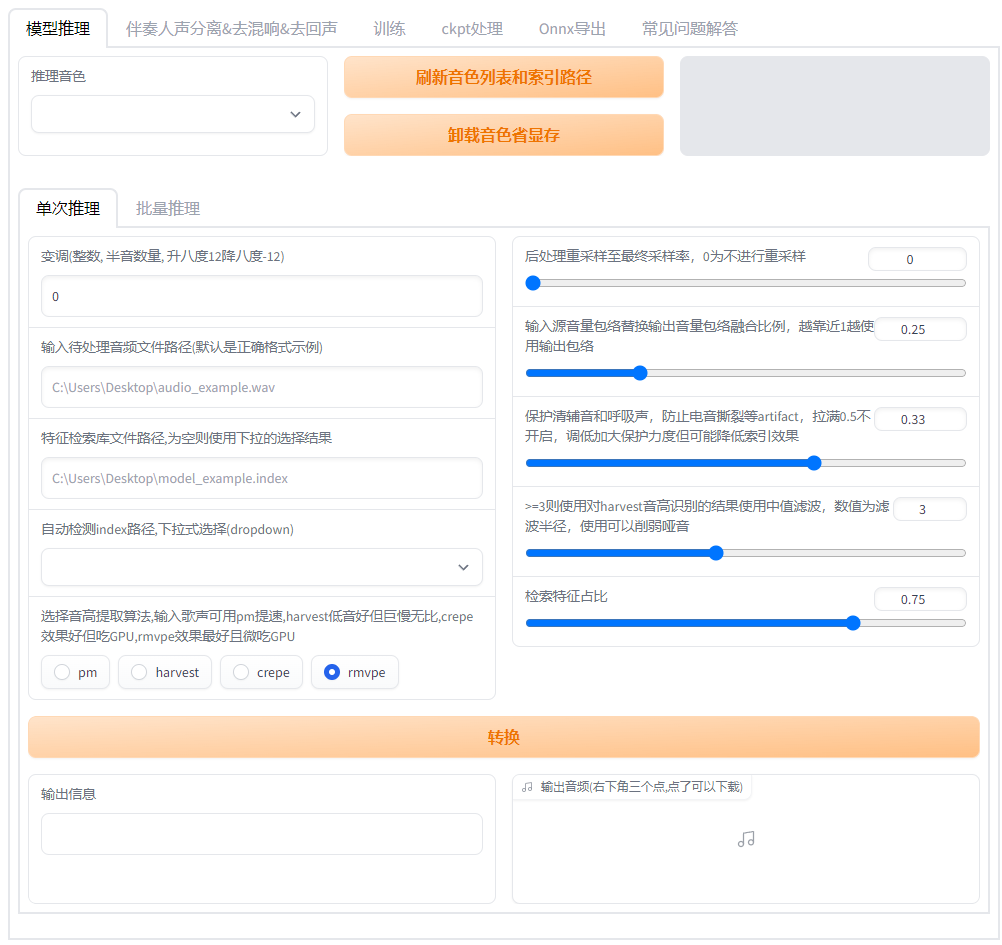Open the 推理音色 voice dropdown
The width and height of the screenshot is (1002, 945).
pyautogui.click(x=172, y=114)
